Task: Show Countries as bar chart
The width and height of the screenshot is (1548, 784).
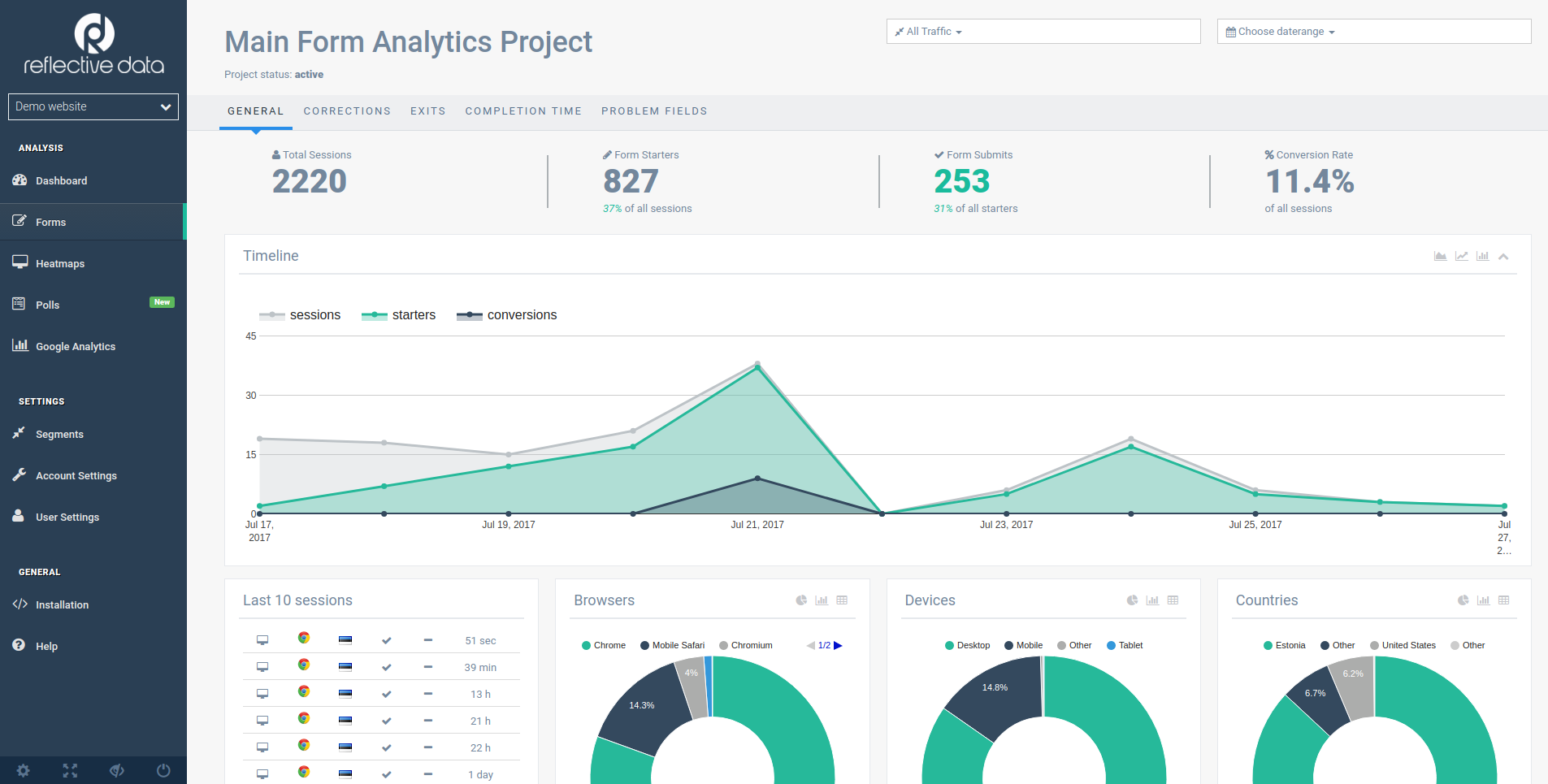Action: pos(1483,600)
